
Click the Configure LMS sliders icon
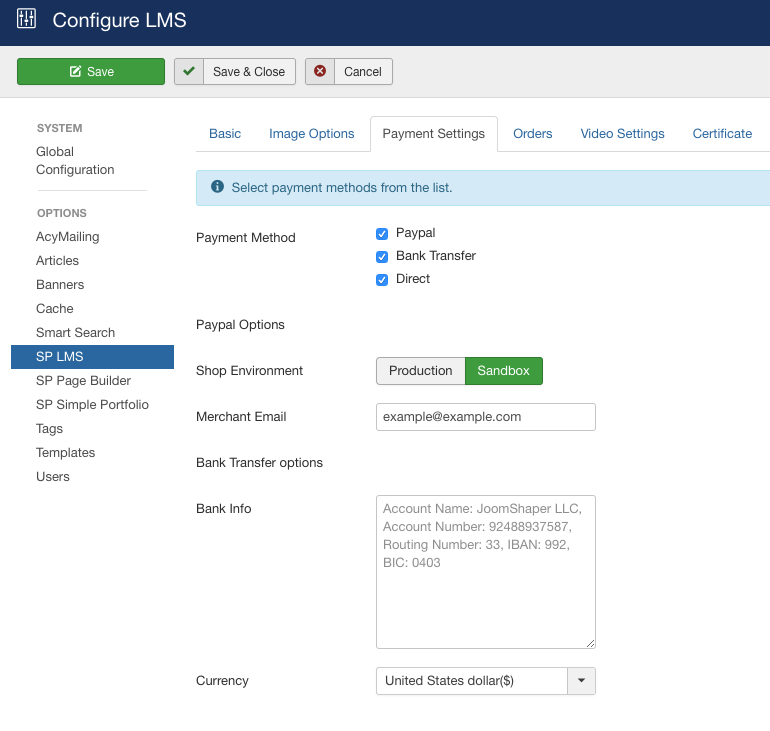click(27, 19)
